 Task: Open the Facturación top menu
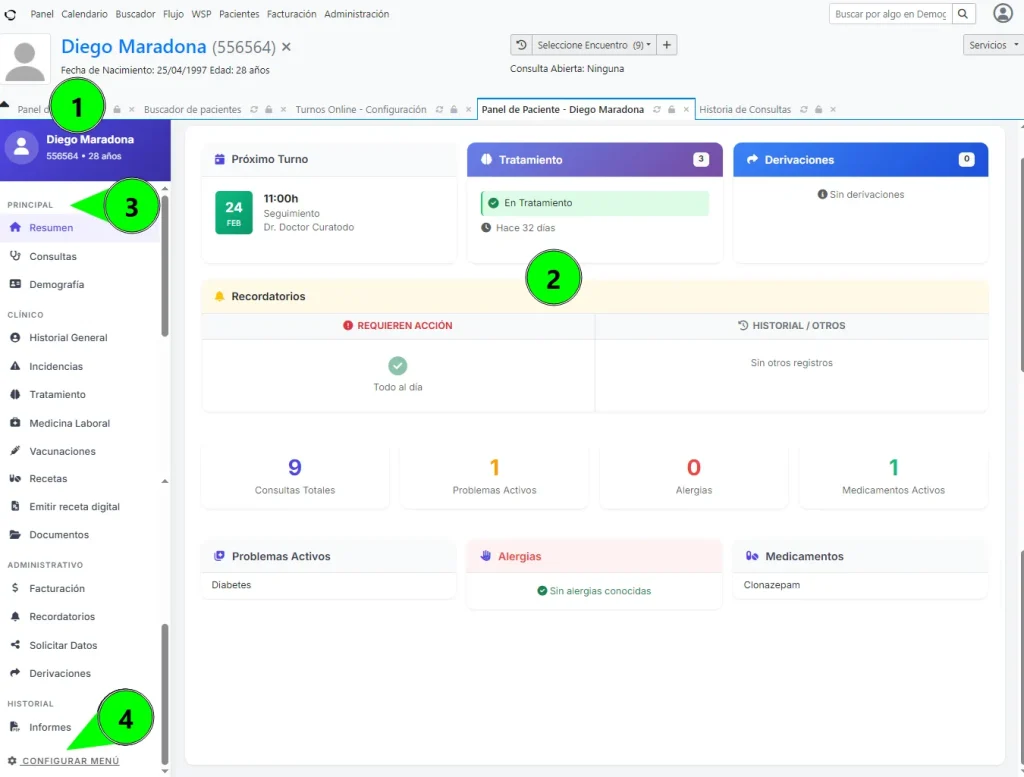pyautogui.click(x=291, y=14)
